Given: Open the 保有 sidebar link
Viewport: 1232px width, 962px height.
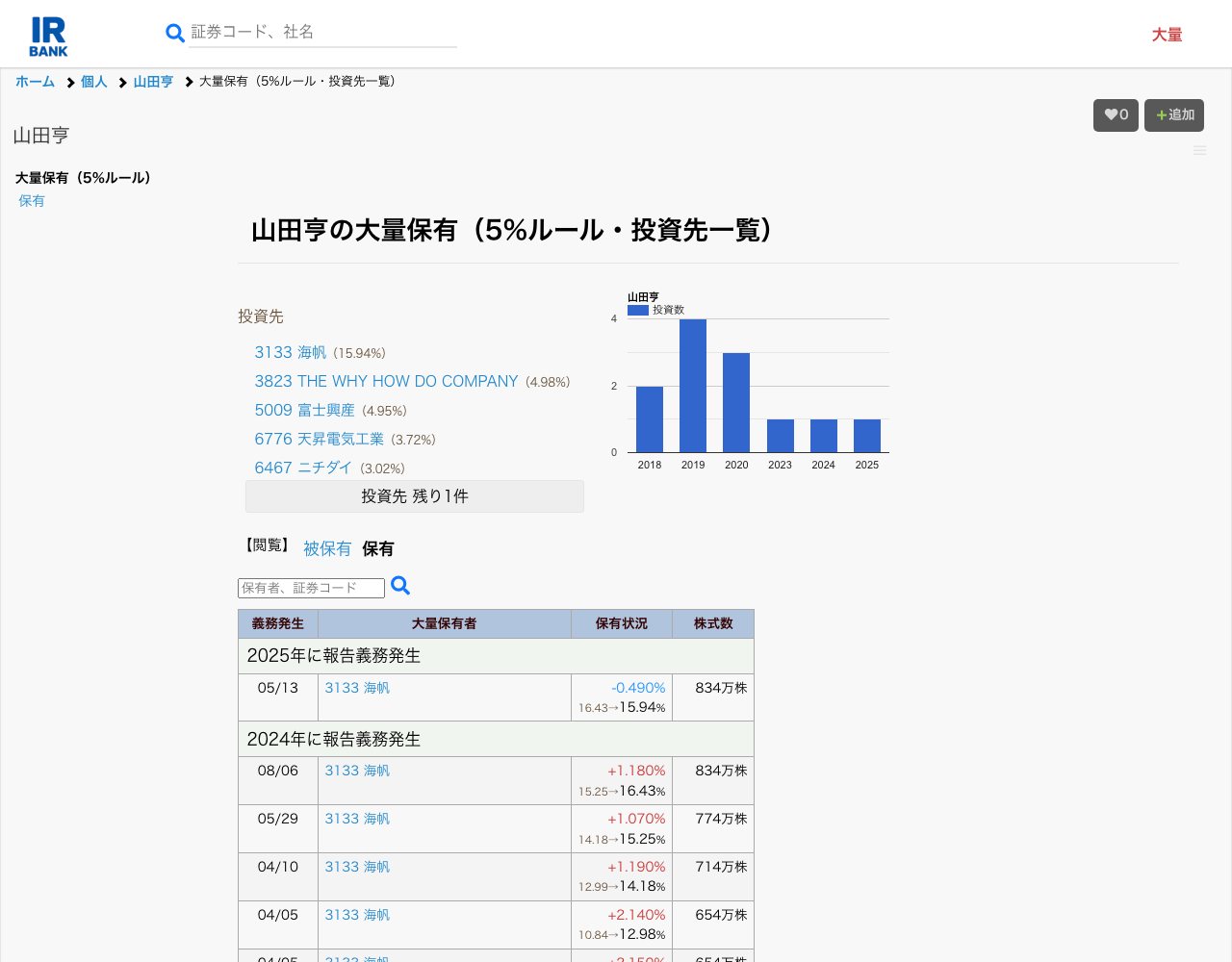Looking at the screenshot, I should [32, 201].
